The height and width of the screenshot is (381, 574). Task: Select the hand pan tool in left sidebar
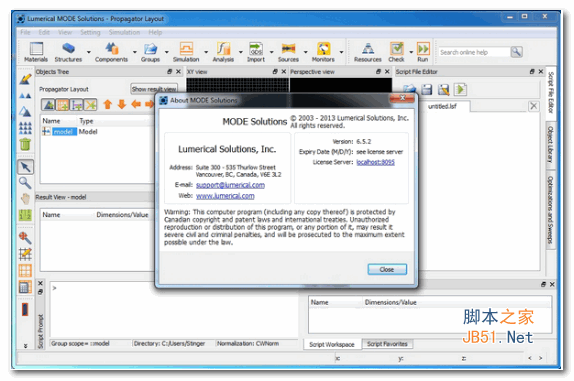[25, 199]
